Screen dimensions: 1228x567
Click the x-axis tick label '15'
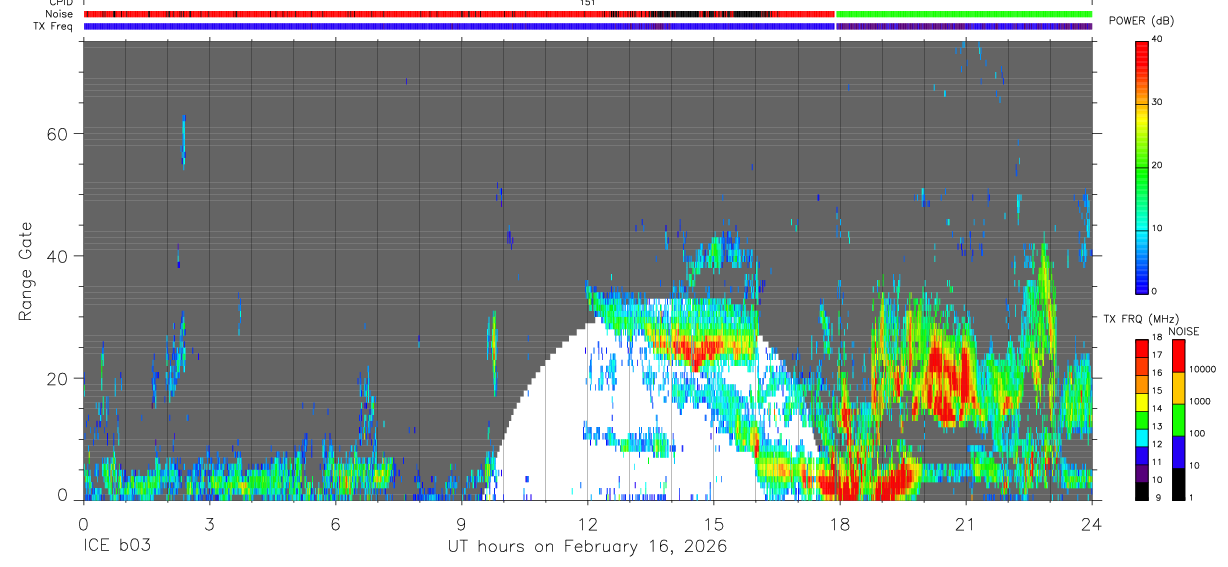point(713,524)
